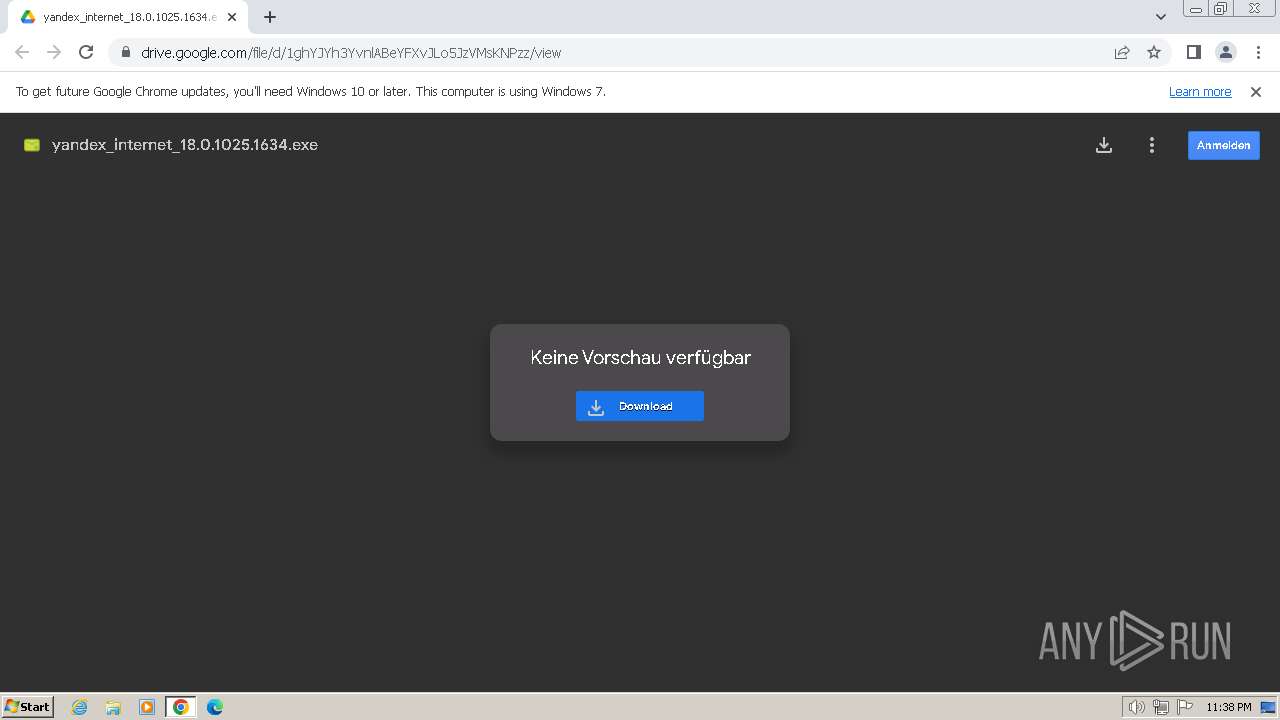The image size is (1280, 720).
Task: Click the Chrome back navigation arrow
Action: click(x=22, y=53)
